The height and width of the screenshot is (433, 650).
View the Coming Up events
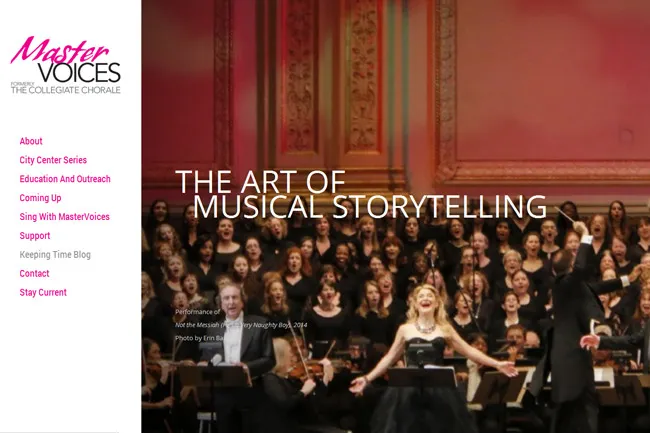pos(40,198)
